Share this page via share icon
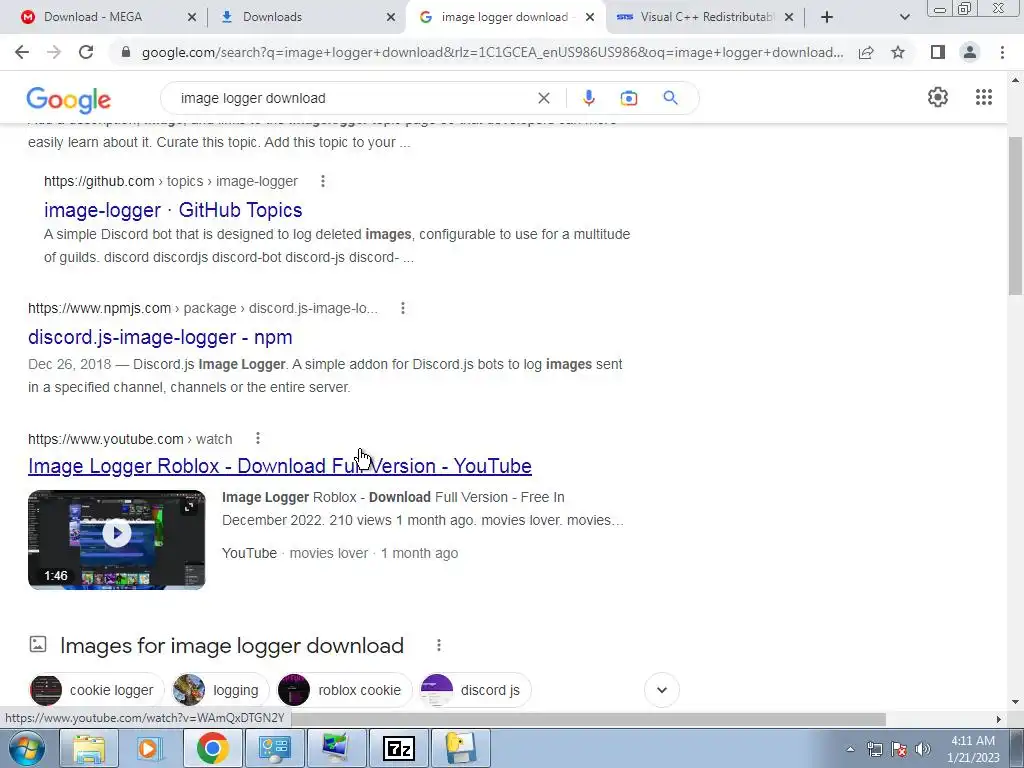This screenshot has height=768, width=1024. pos(866,52)
